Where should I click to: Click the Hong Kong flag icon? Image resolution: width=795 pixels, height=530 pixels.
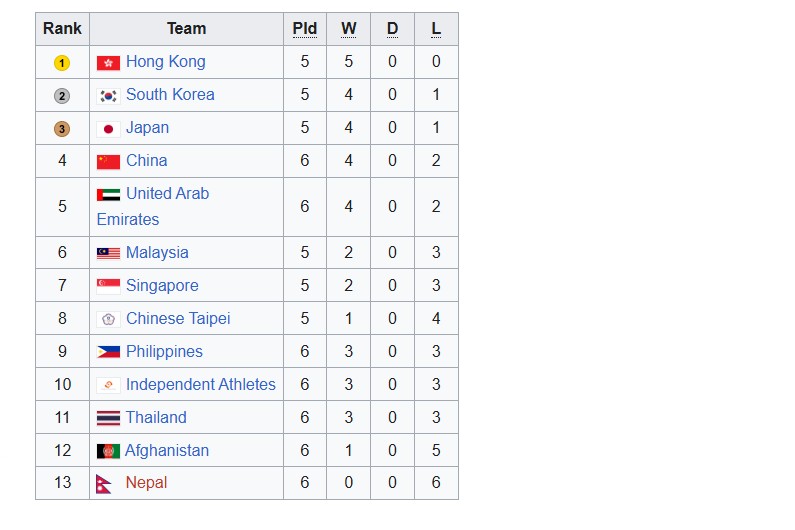(x=108, y=62)
